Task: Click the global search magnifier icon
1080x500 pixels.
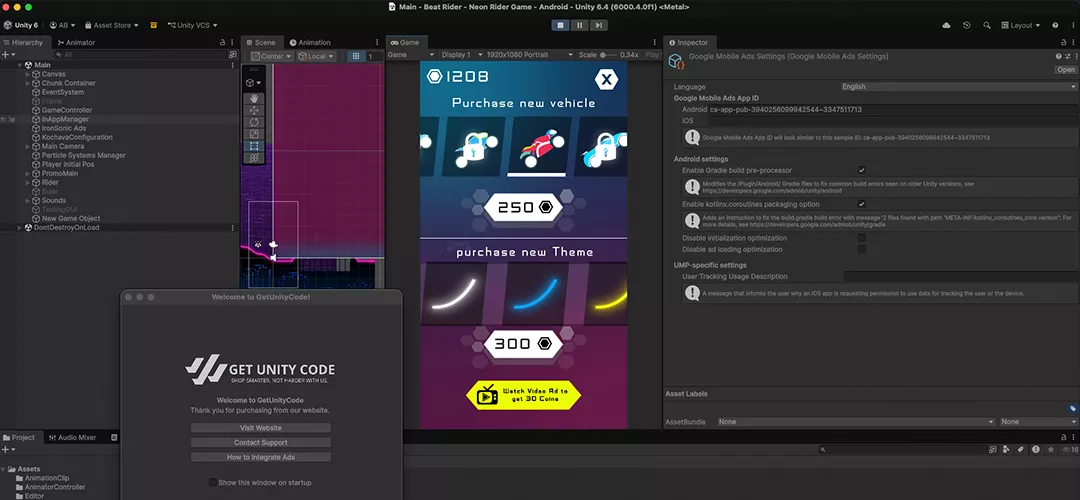Action: (987, 25)
